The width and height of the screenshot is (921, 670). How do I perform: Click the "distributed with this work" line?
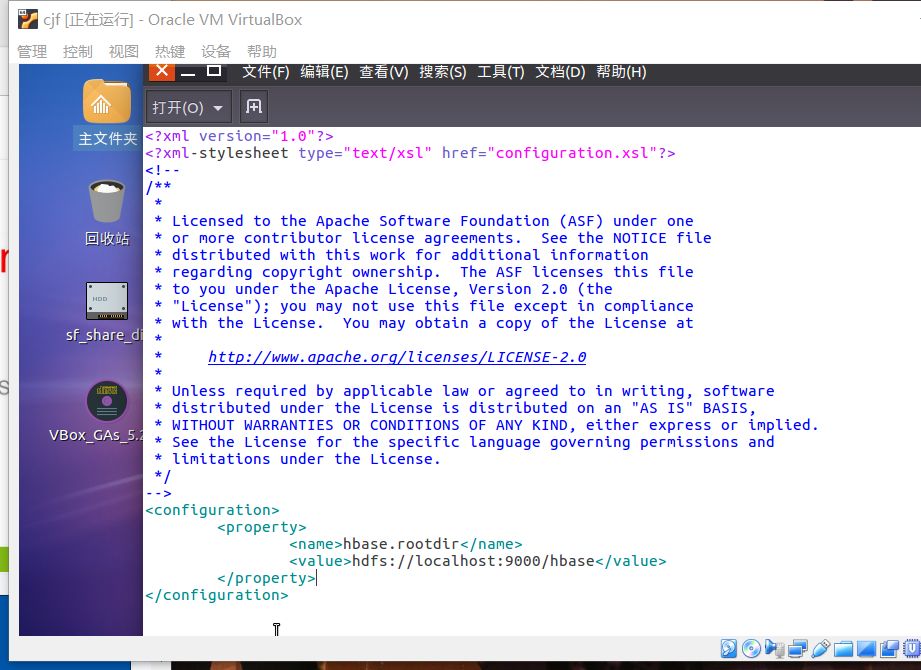pyautogui.click(x=401, y=255)
